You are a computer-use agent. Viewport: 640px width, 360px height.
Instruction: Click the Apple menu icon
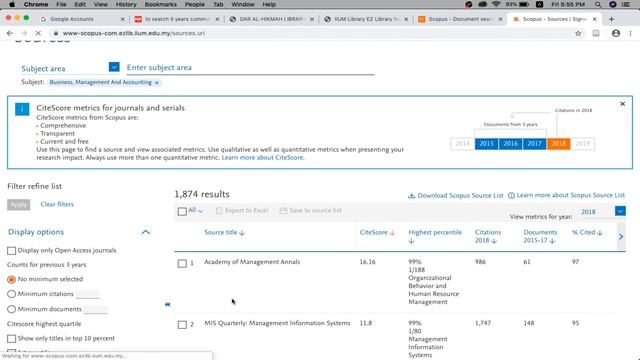[x=12, y=4]
